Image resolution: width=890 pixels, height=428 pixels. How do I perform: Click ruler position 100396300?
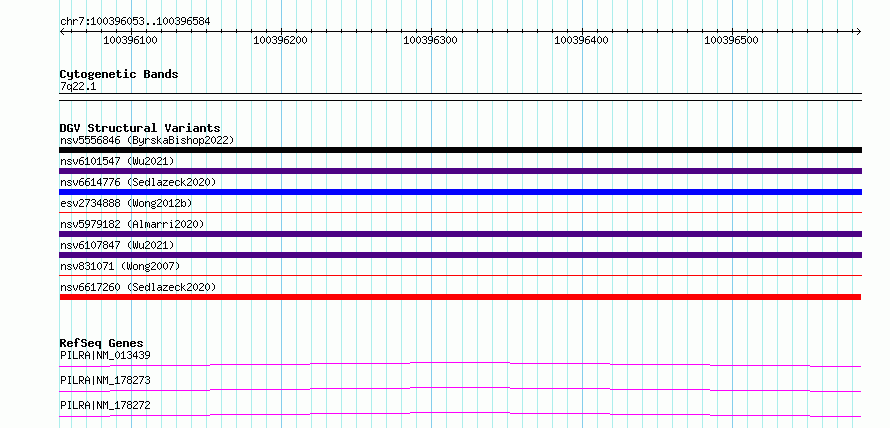430,40
